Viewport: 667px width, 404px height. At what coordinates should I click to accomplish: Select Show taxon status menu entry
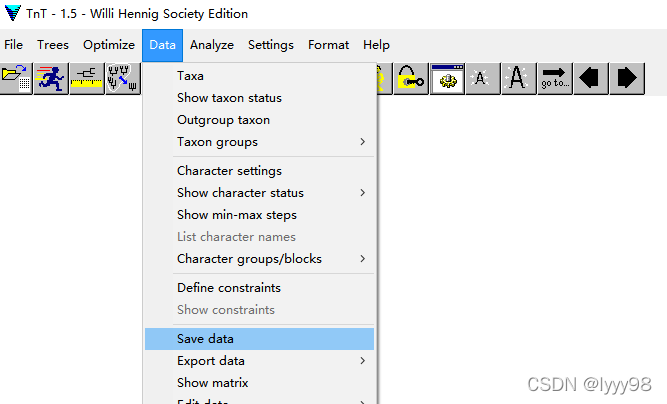[259, 98]
